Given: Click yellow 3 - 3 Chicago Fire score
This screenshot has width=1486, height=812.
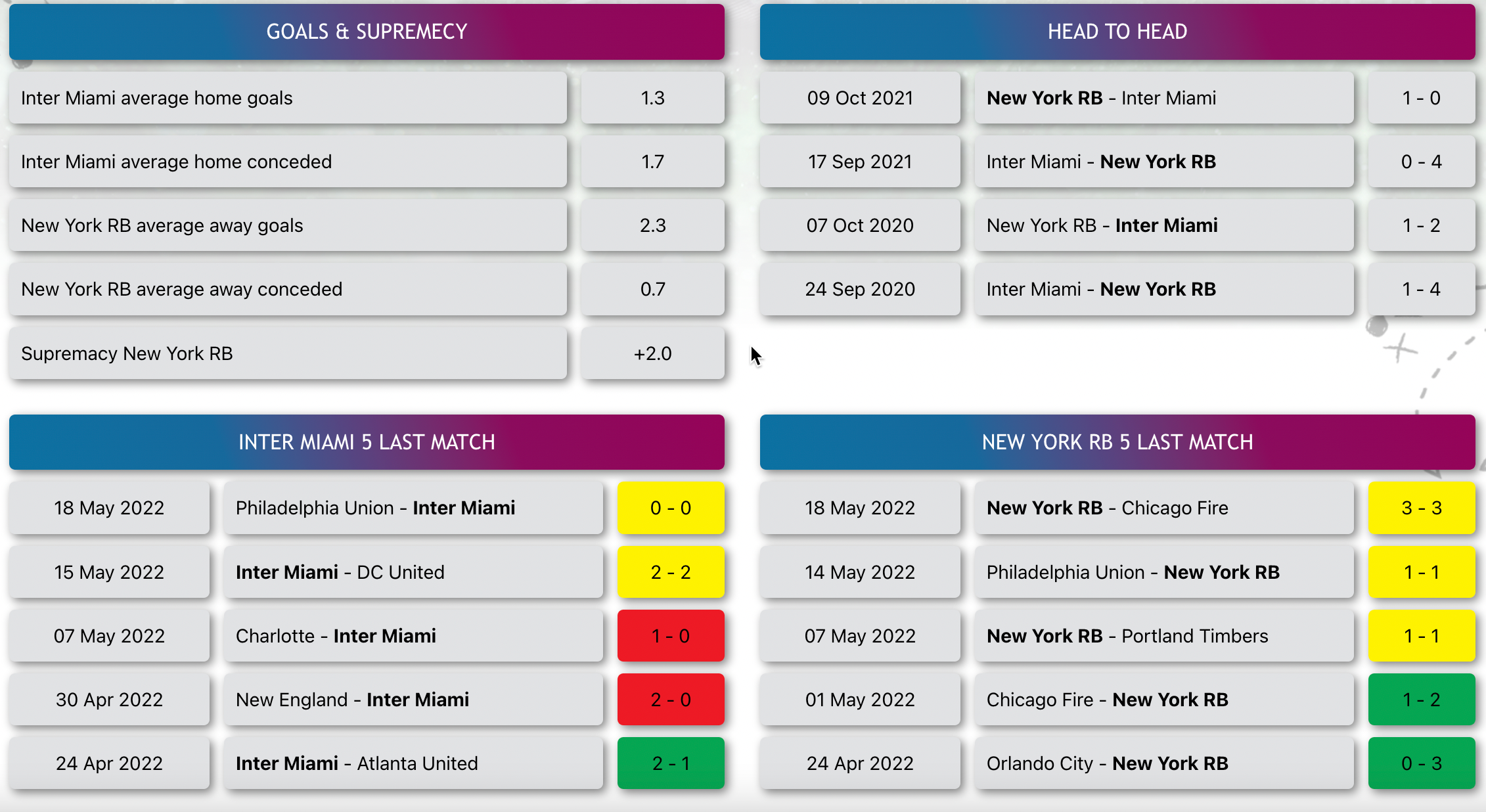Looking at the screenshot, I should pos(1422,508).
